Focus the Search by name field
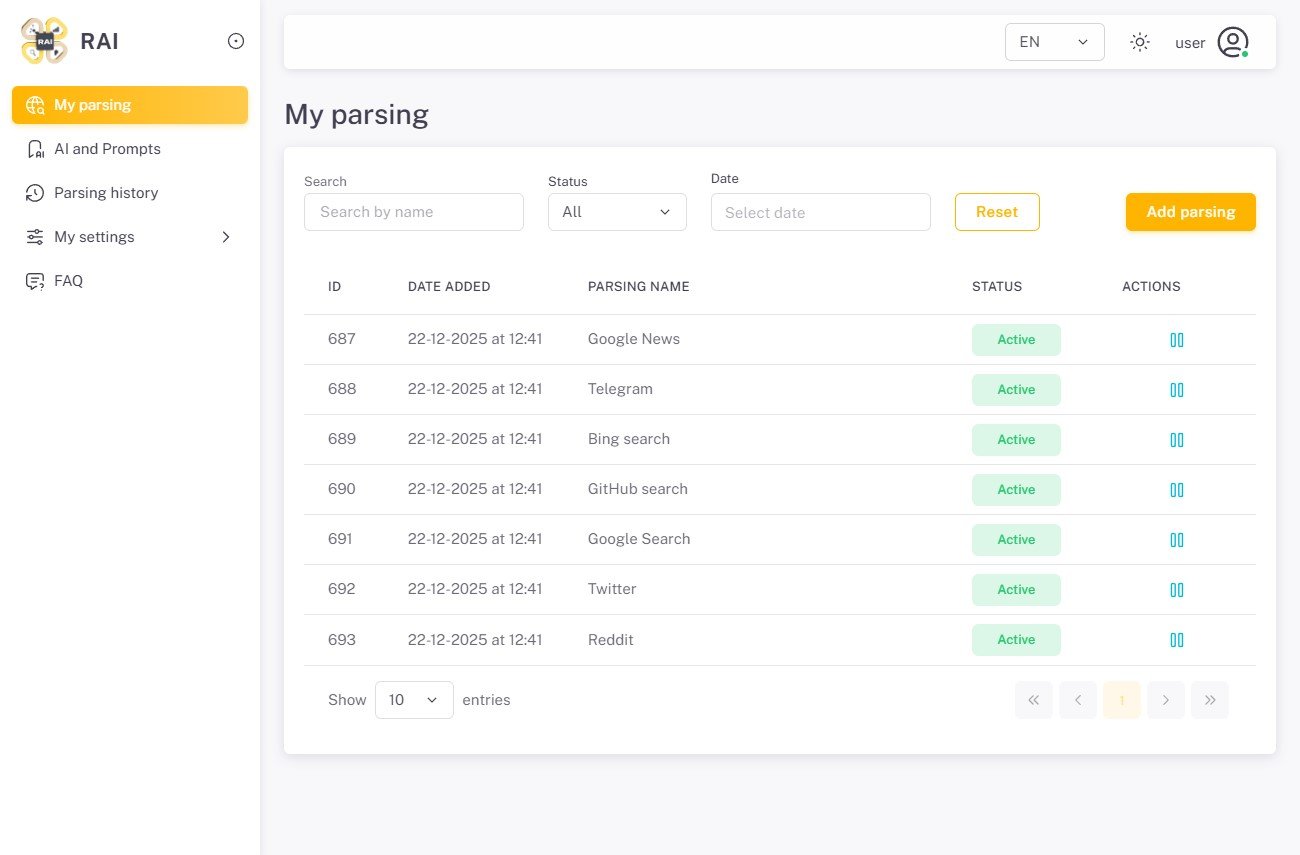 pos(413,212)
